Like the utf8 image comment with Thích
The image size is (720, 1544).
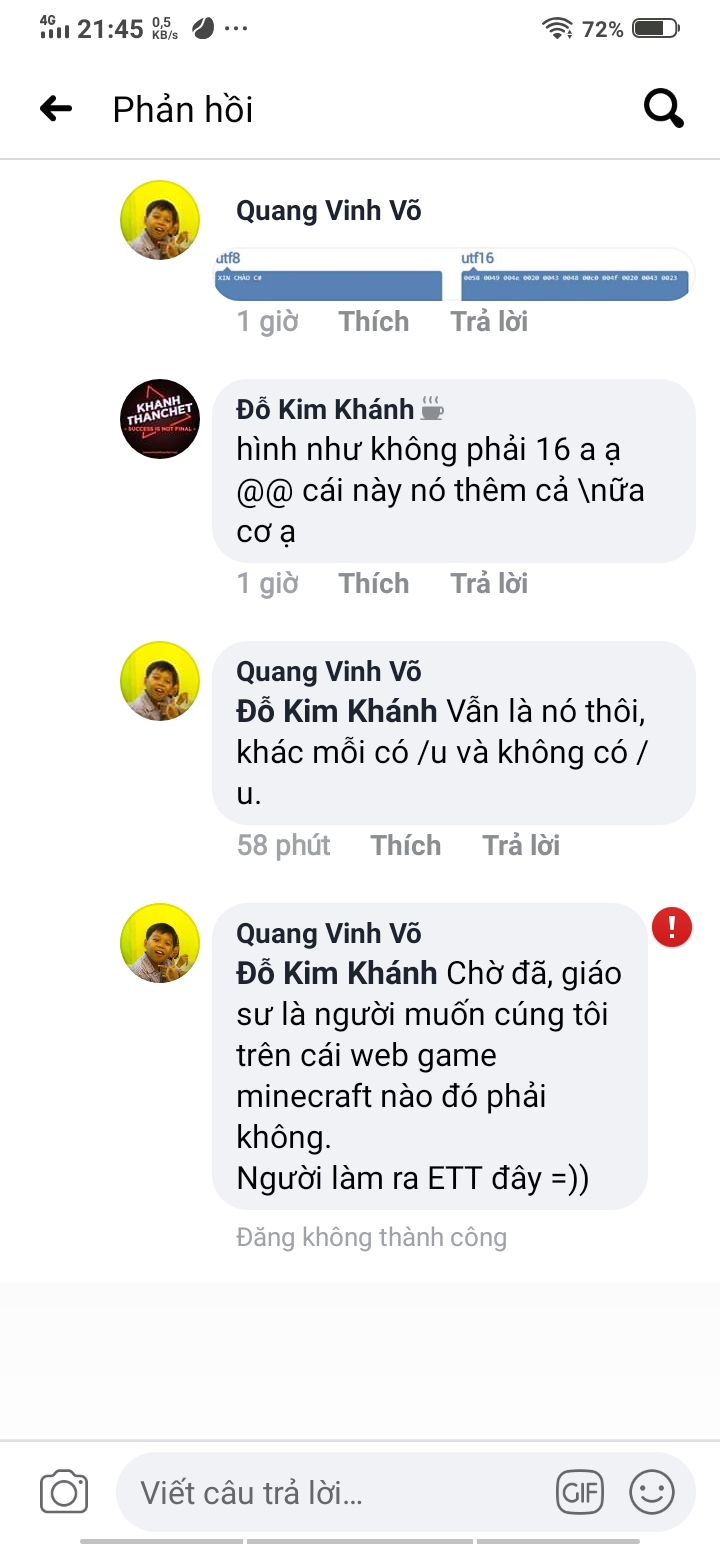pos(374,322)
